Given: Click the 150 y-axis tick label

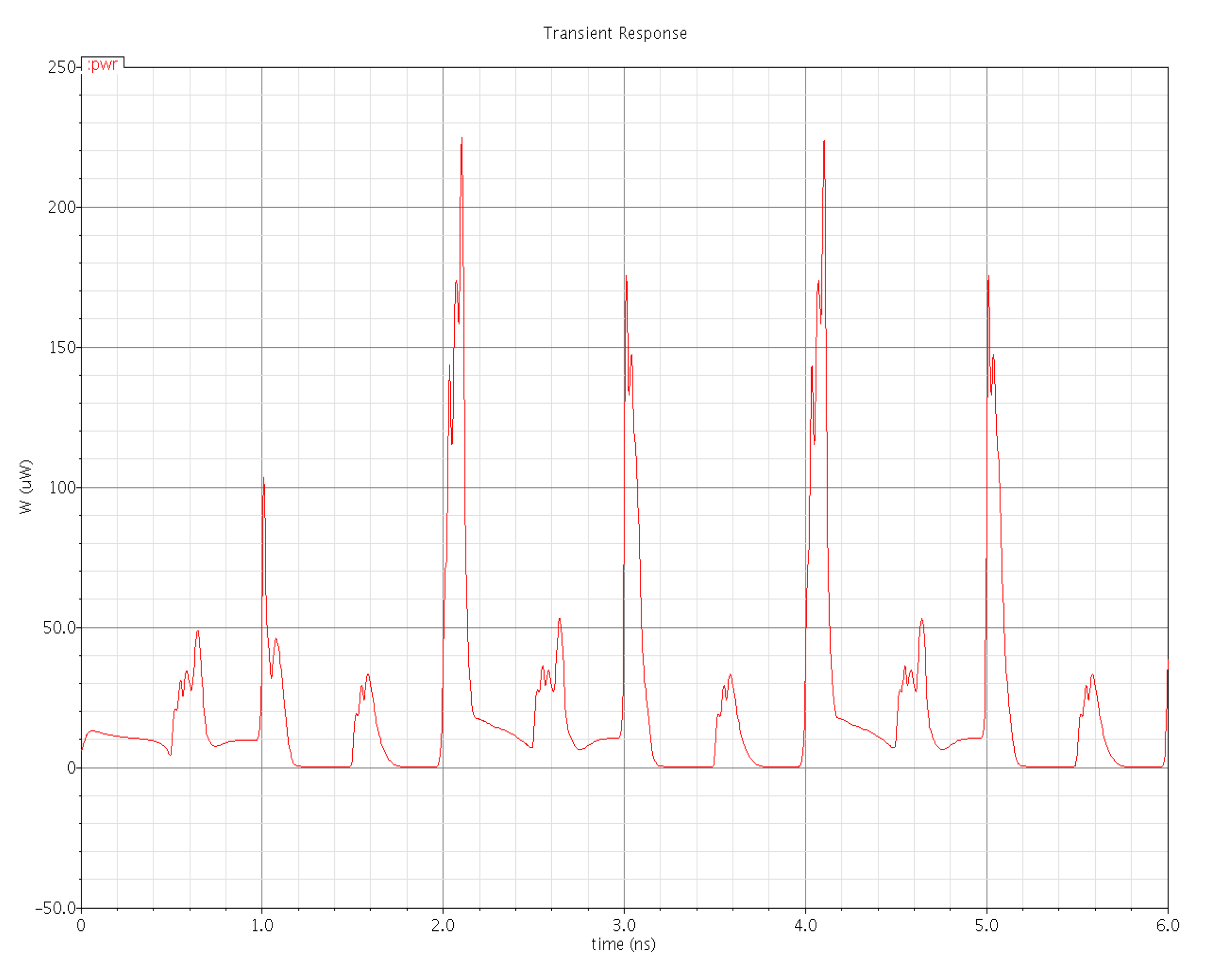Looking at the screenshot, I should tap(62, 347).
